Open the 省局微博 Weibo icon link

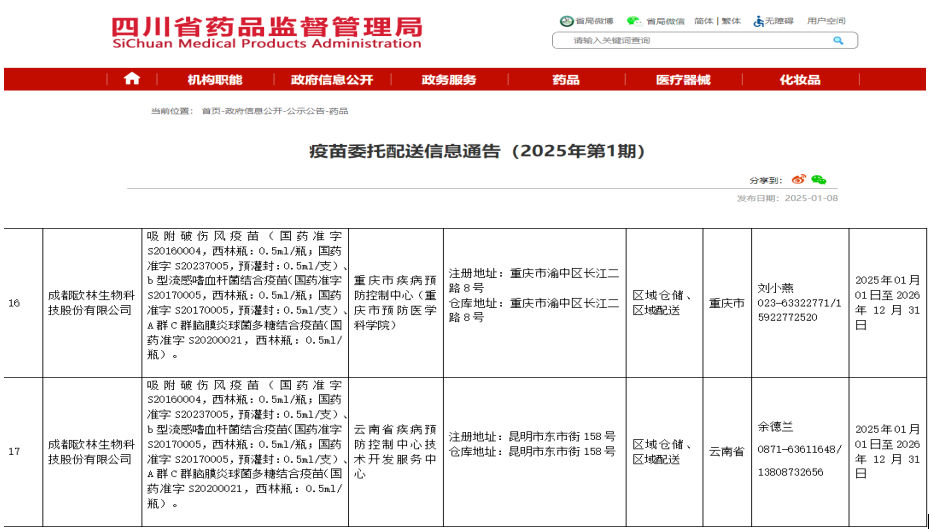(567, 21)
